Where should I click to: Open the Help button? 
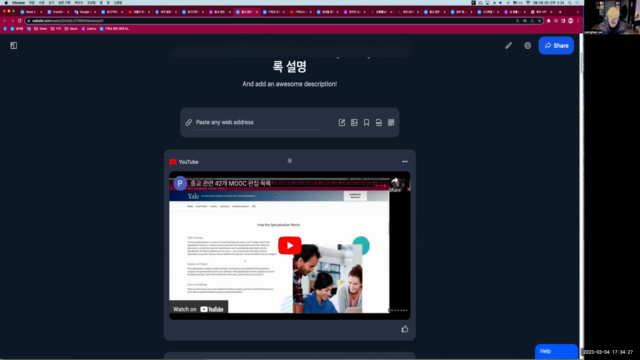pos(556,351)
